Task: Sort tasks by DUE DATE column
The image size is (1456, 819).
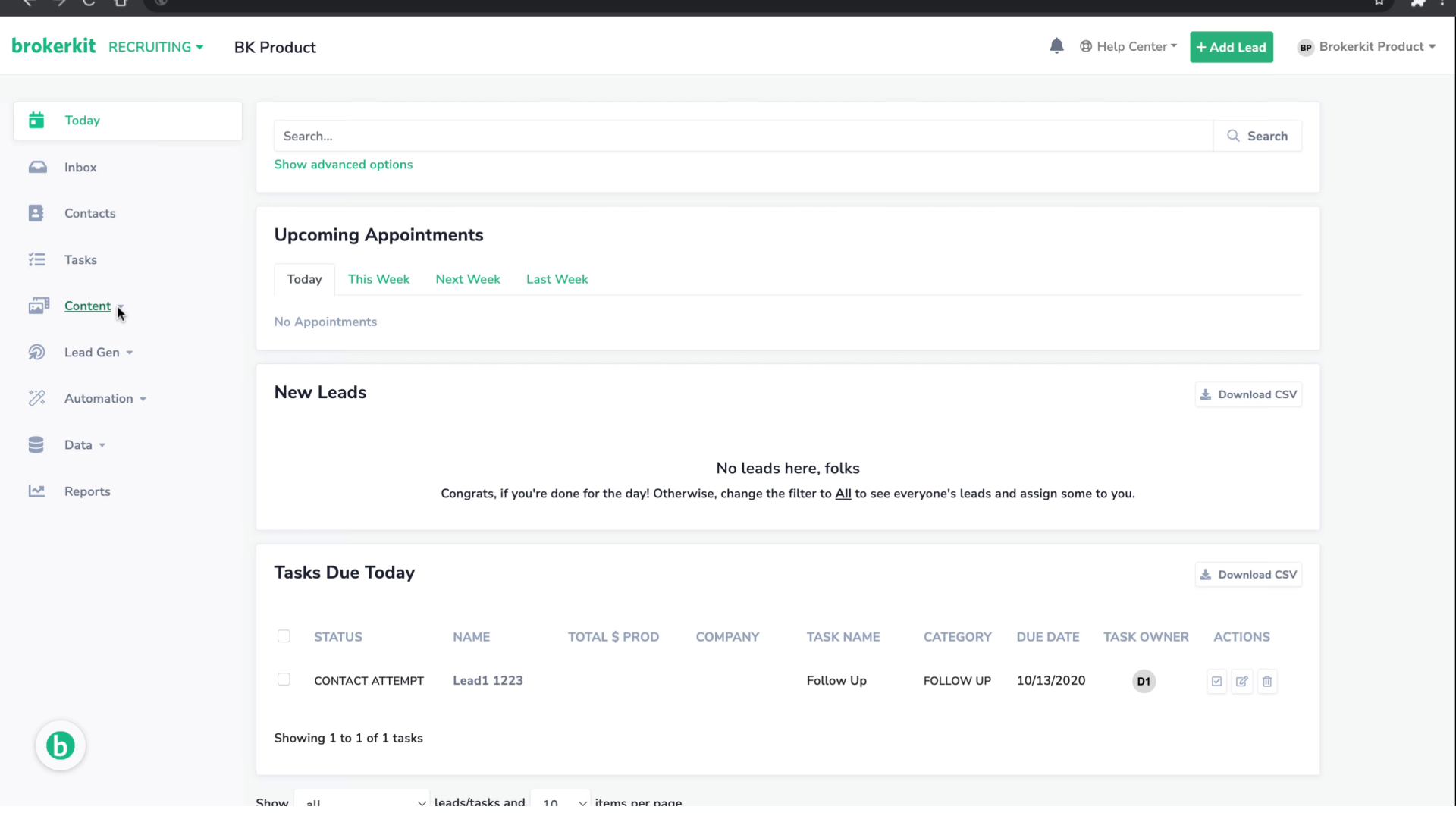Action: [1048, 637]
